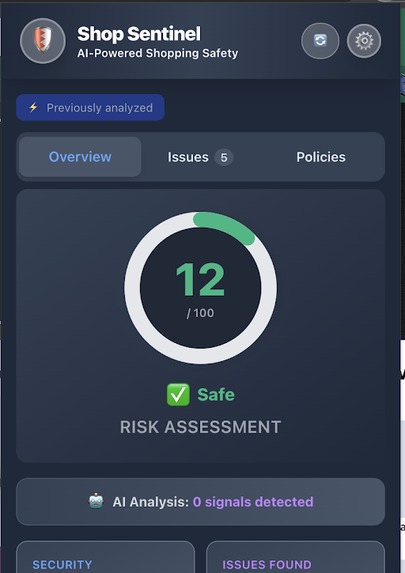Click the Safe status label

coord(216,395)
